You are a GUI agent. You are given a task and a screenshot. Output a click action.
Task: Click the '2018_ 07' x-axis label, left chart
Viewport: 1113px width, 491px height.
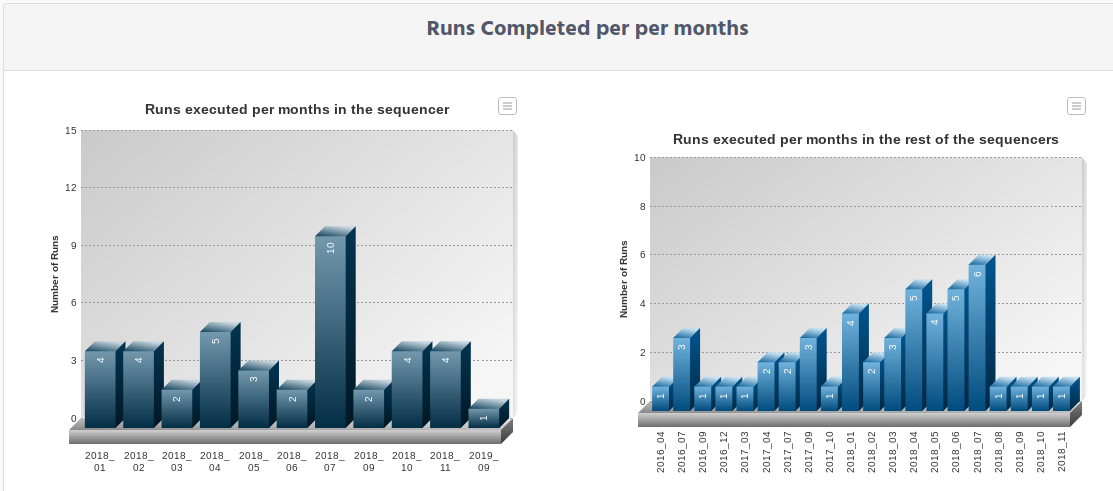click(x=331, y=461)
